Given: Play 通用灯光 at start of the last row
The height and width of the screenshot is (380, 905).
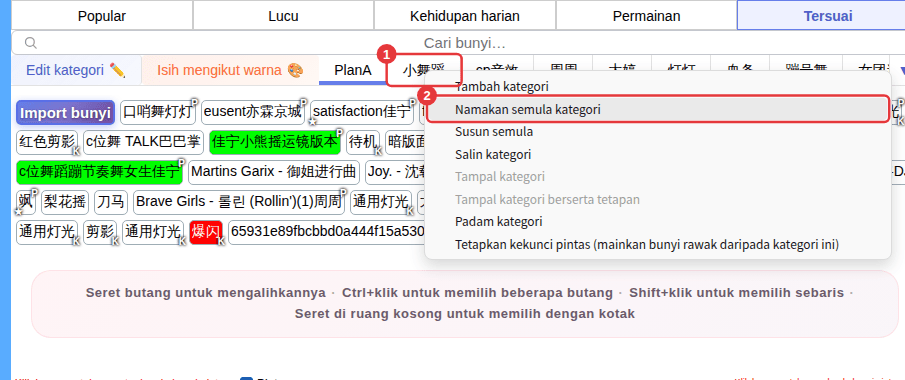Looking at the screenshot, I should [47, 232].
